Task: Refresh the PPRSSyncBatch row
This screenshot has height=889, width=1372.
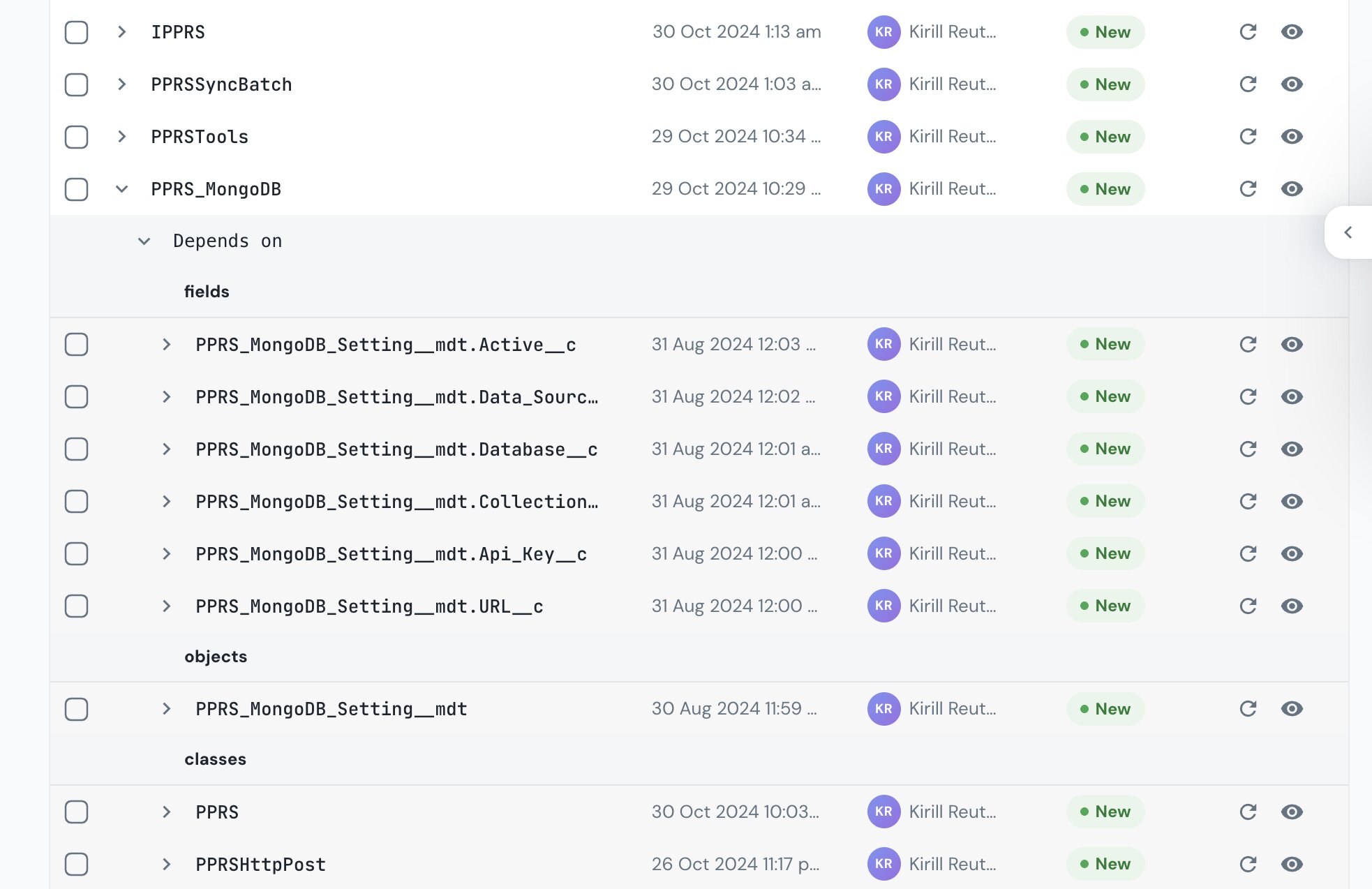Action: click(1248, 84)
